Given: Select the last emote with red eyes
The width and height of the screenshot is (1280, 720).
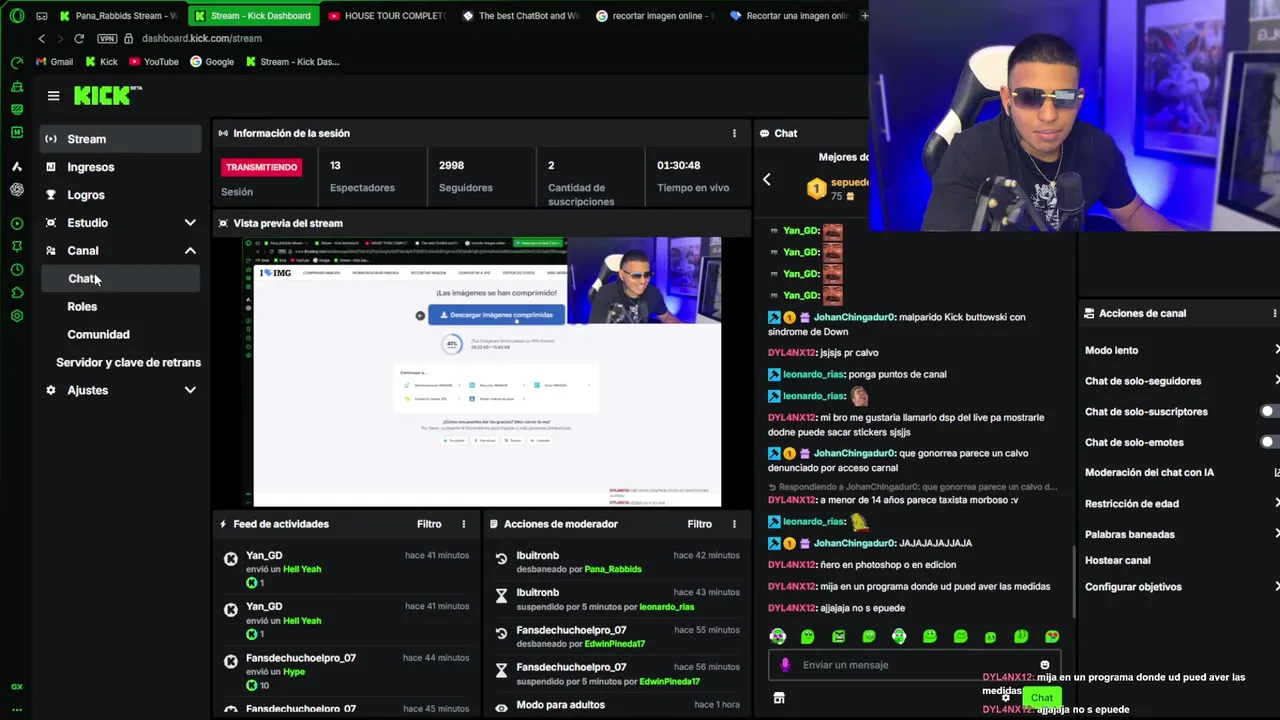Looking at the screenshot, I should click(1052, 636).
